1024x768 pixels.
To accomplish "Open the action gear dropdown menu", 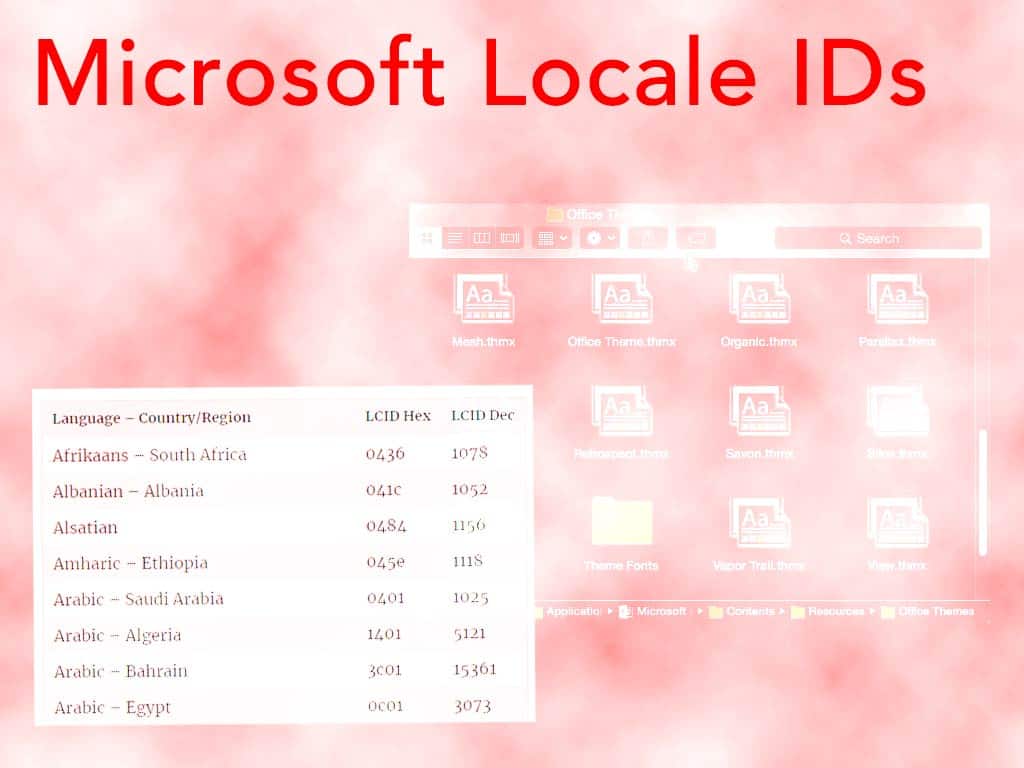I will coord(598,238).
